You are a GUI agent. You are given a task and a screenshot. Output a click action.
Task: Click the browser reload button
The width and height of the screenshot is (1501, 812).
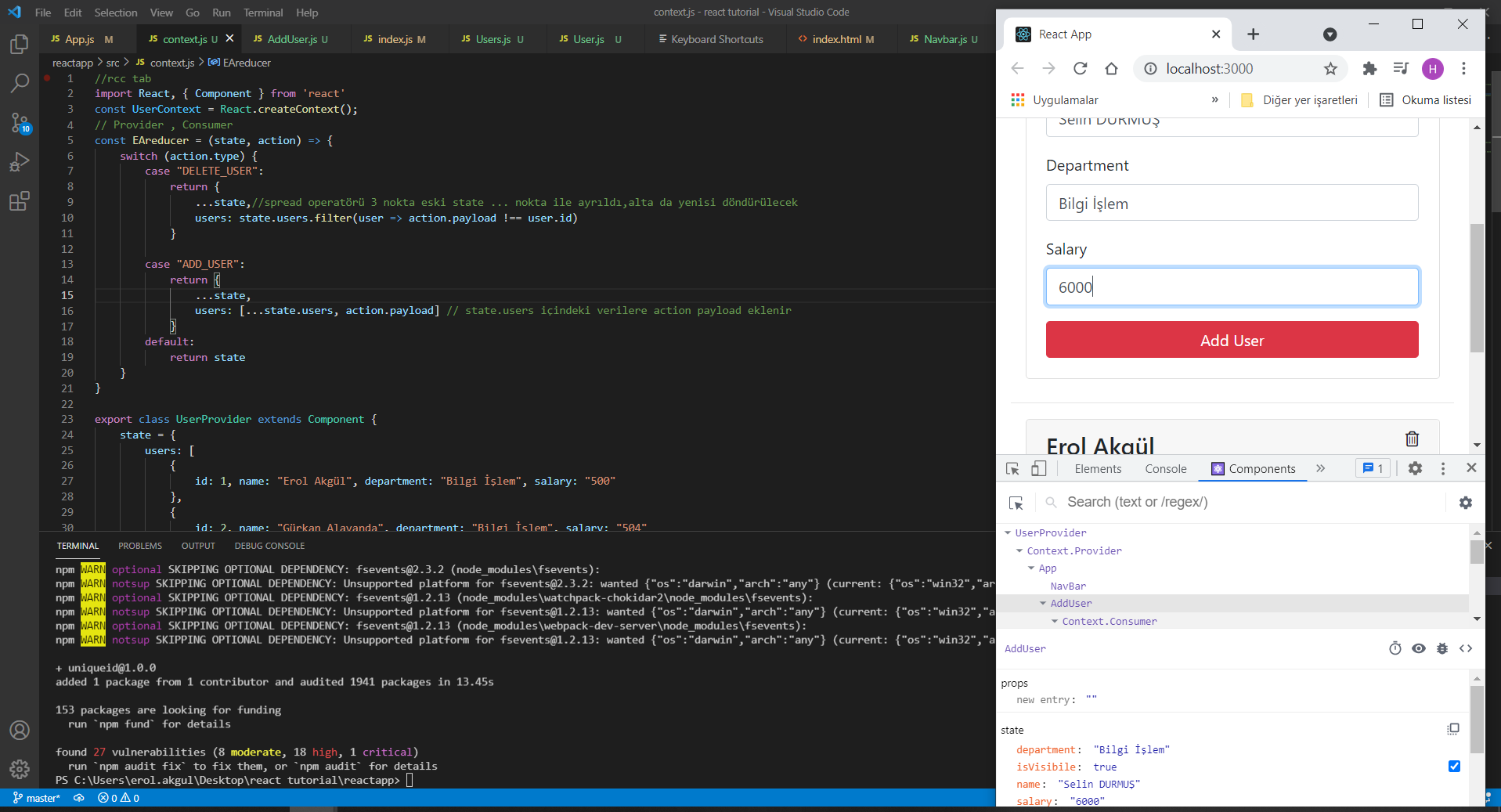coord(1080,69)
